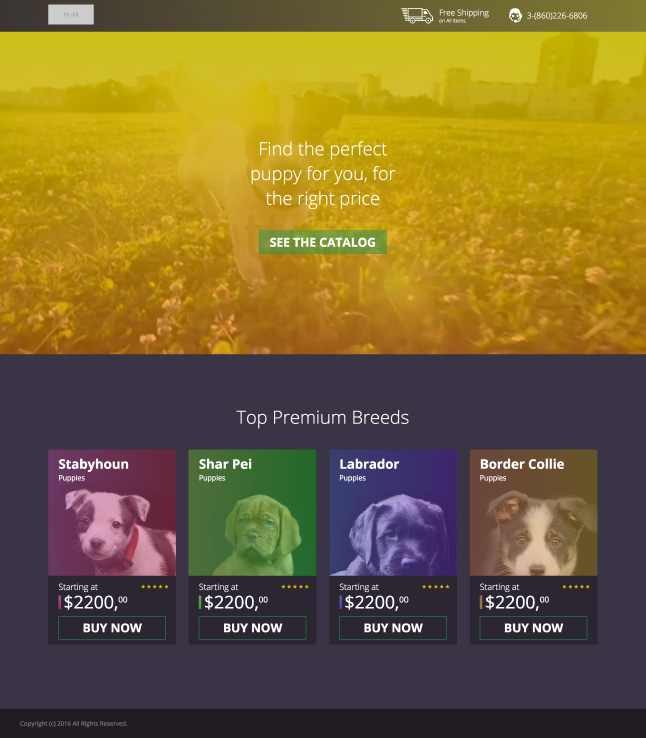The width and height of the screenshot is (646, 738).
Task: Click the Top Premium Breeds heading
Action: tap(323, 417)
